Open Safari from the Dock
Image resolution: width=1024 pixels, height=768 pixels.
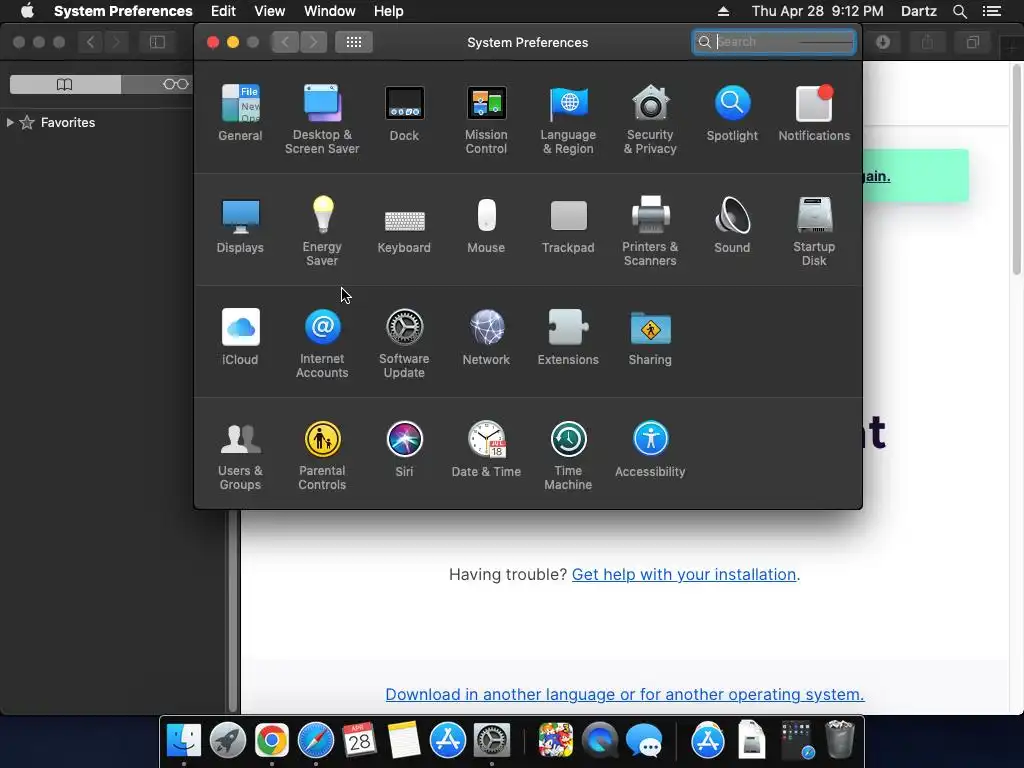click(x=315, y=741)
